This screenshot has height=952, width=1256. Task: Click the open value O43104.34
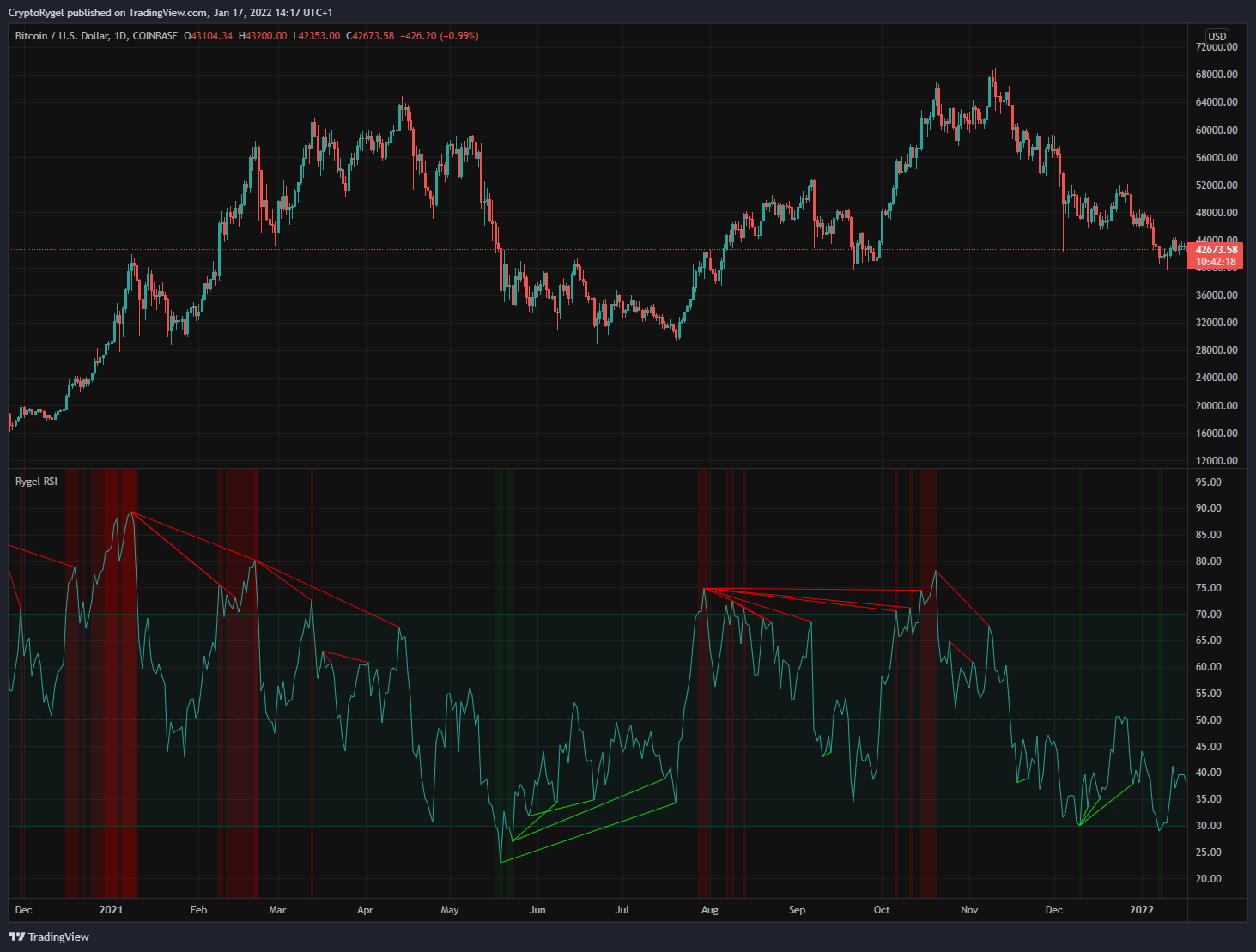(208, 36)
